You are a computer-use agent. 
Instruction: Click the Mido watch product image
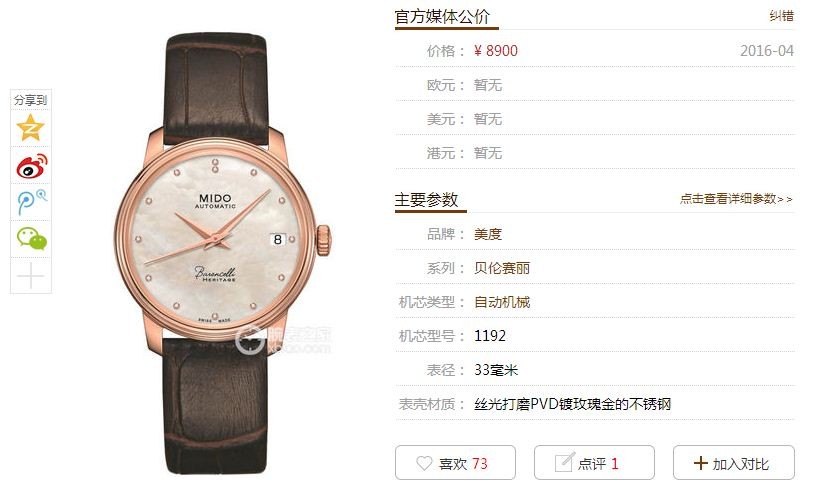pos(222,254)
